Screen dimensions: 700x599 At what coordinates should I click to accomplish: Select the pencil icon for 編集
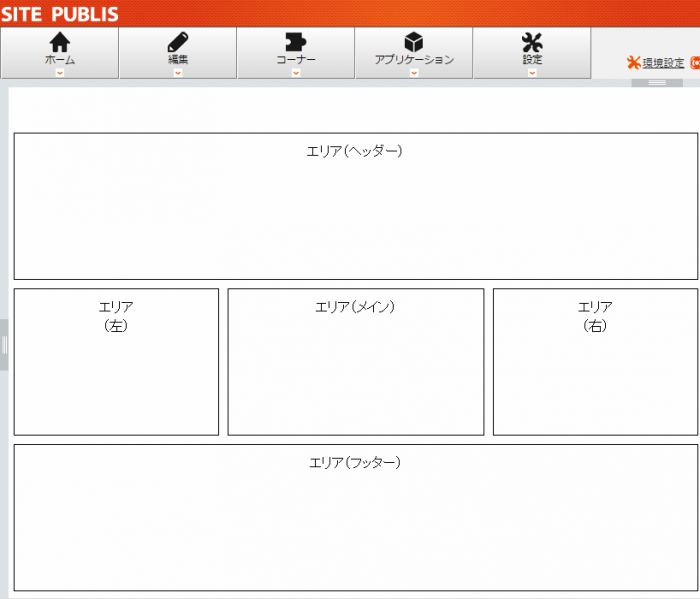point(178,42)
